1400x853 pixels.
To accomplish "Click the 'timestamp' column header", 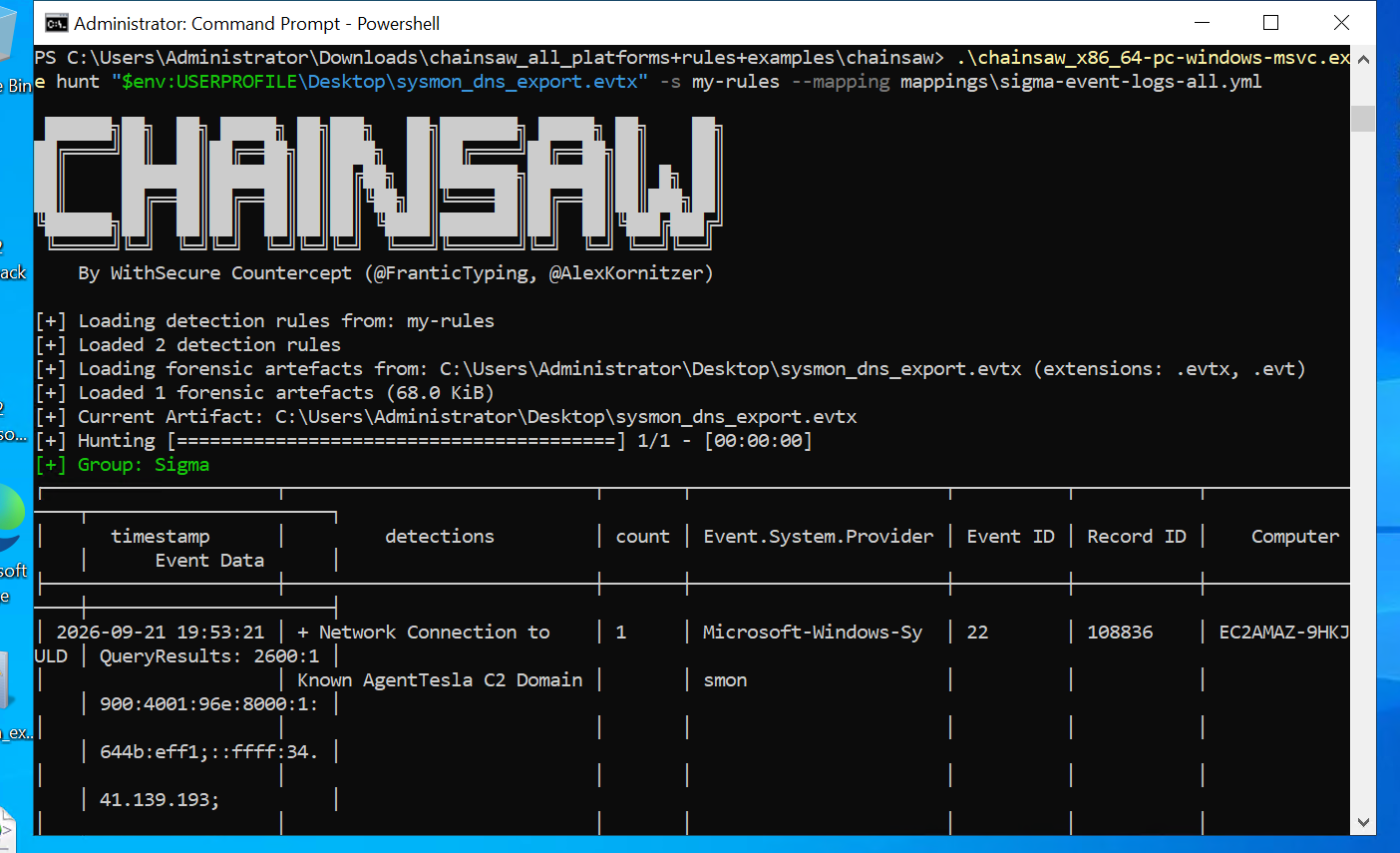I will (x=160, y=536).
